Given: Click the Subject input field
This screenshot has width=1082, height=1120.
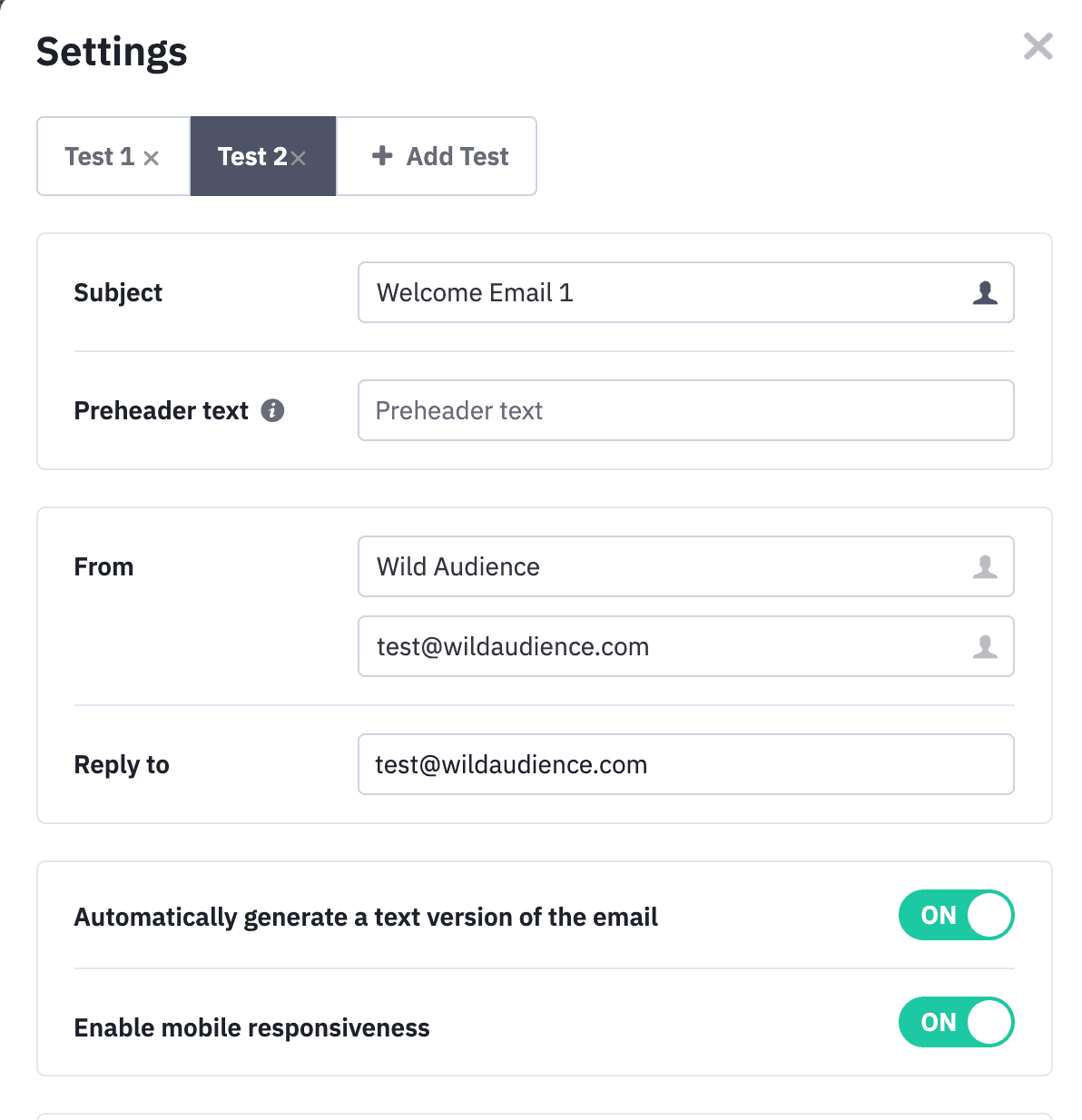Looking at the screenshot, I should (x=686, y=292).
